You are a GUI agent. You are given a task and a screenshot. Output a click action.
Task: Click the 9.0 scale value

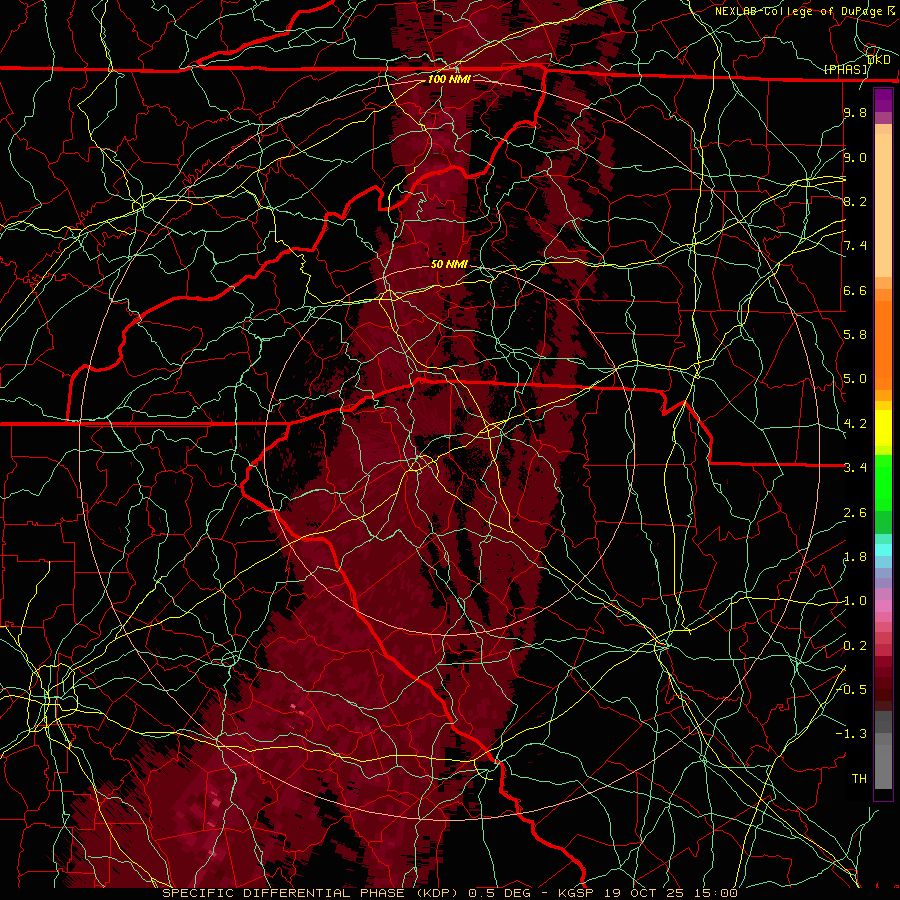click(855, 157)
